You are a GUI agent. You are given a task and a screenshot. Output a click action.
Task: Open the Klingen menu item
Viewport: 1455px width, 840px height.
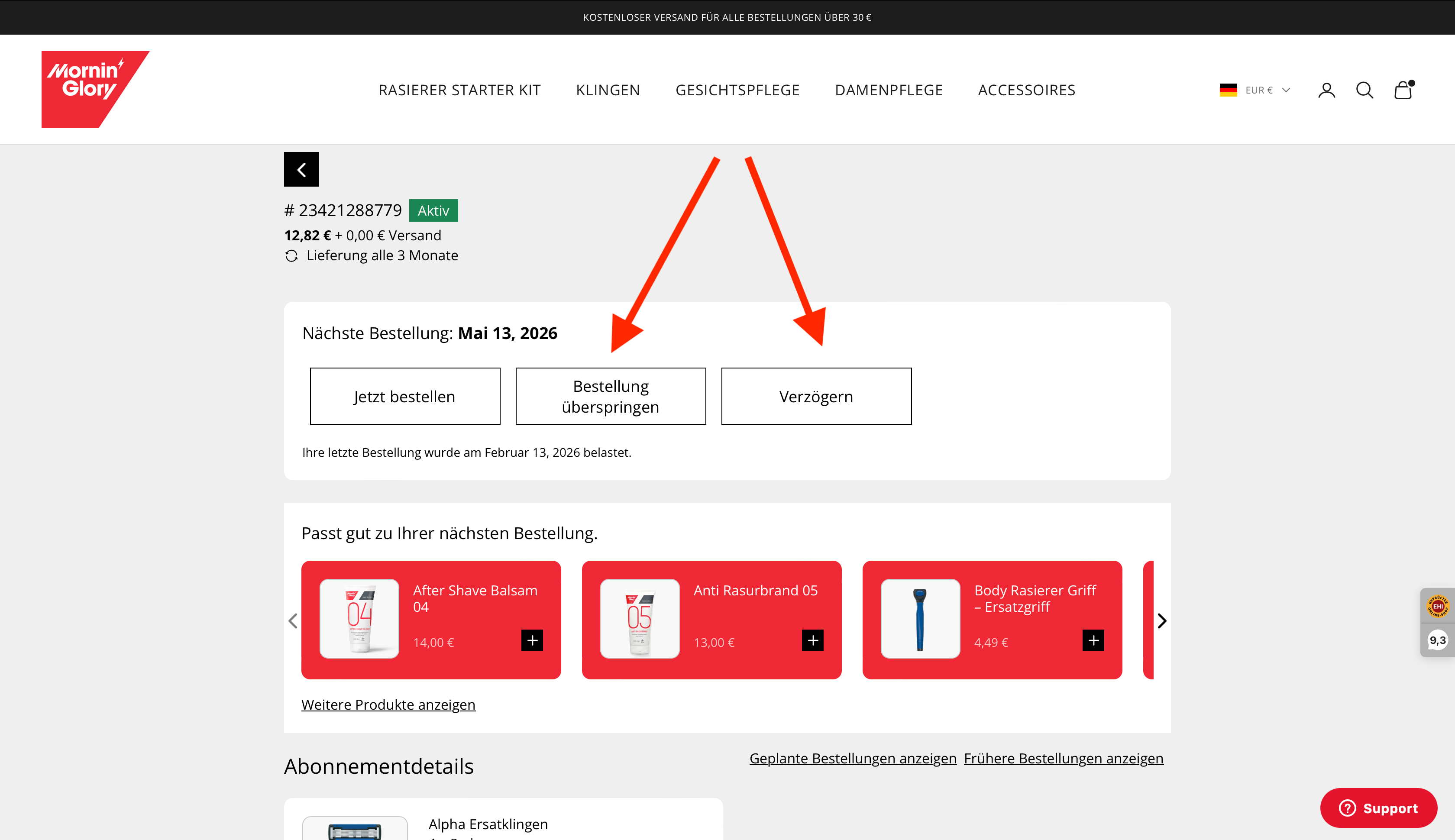[608, 90]
